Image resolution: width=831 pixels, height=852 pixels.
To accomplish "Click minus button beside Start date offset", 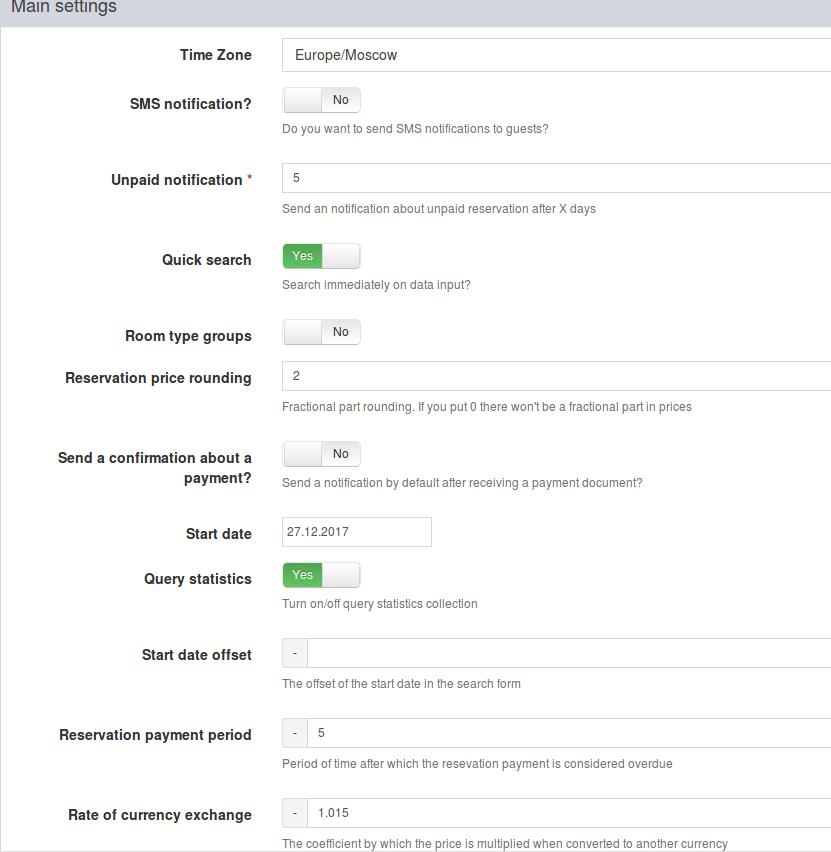I will click(x=295, y=653).
